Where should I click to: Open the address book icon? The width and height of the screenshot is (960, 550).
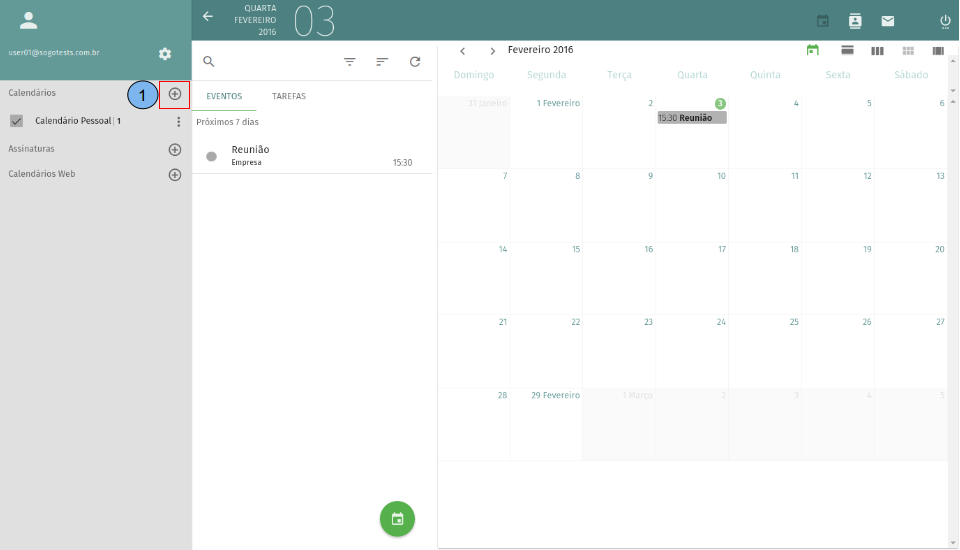click(855, 21)
